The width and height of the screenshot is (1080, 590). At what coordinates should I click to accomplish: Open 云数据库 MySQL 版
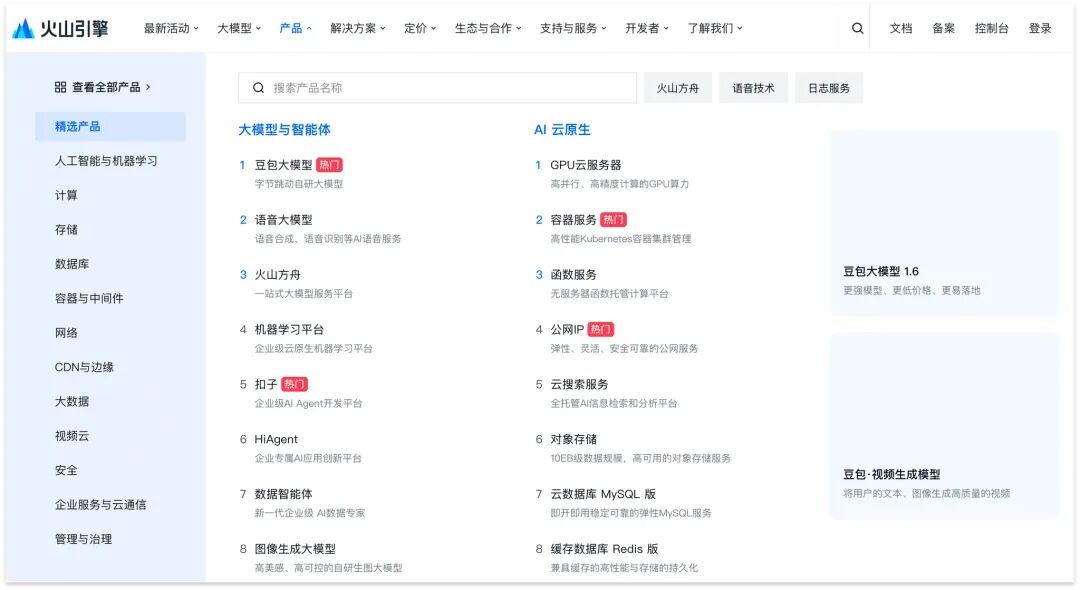pos(603,494)
